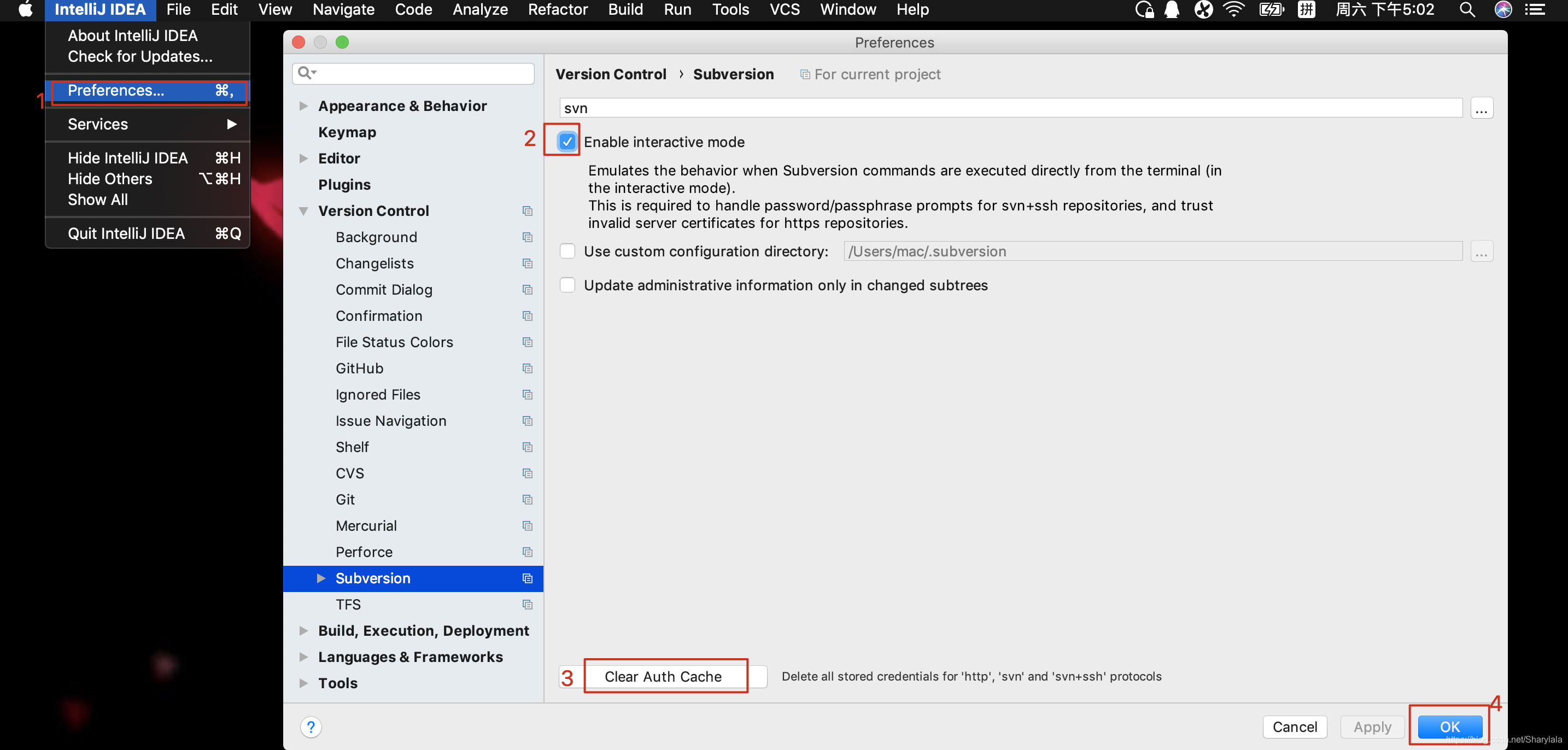The width and height of the screenshot is (1568, 750).
Task: Open Spotlight search in the menu bar
Action: point(1467,10)
